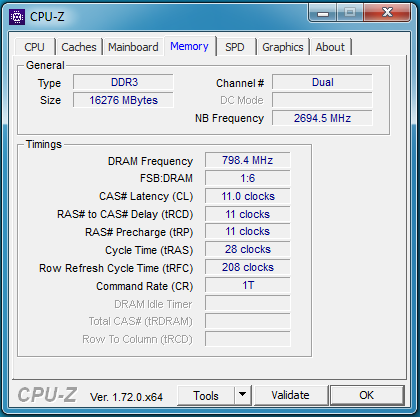Image resolution: width=420 pixels, height=417 pixels.
Task: Click the Tools button
Action: coord(206,396)
